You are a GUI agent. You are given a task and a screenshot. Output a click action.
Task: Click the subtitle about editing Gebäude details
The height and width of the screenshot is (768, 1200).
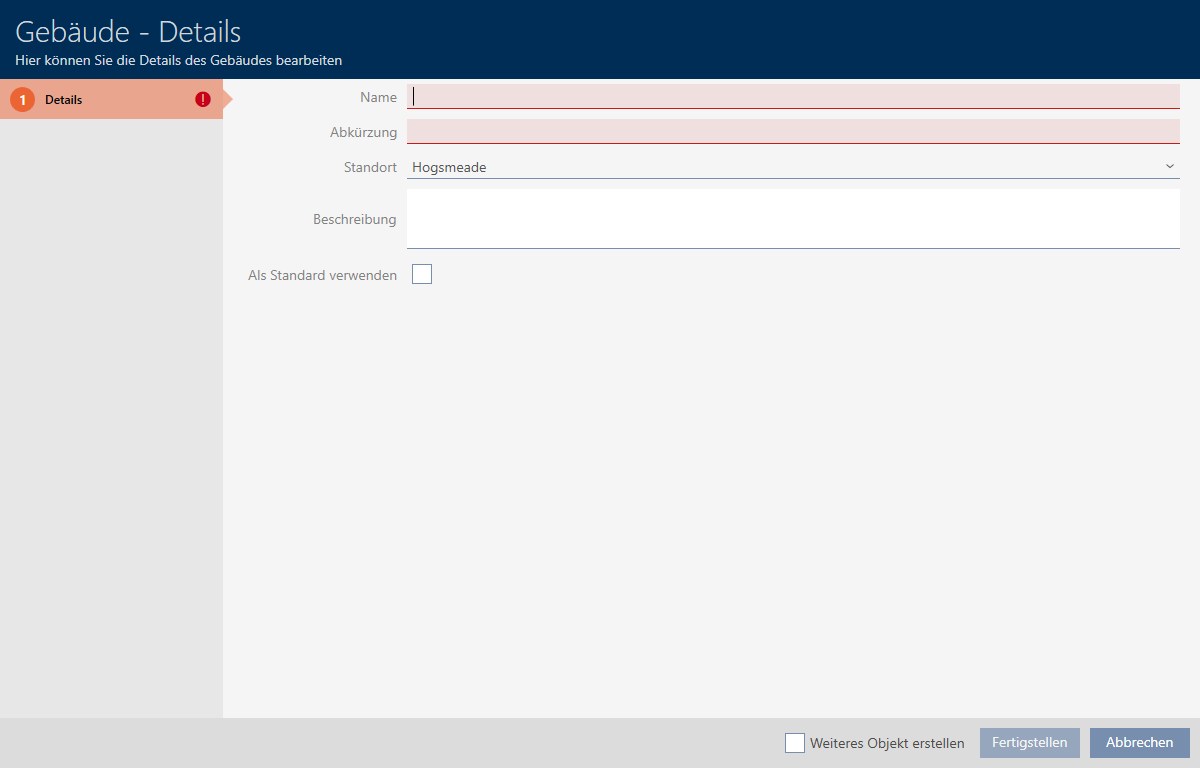tap(179, 61)
